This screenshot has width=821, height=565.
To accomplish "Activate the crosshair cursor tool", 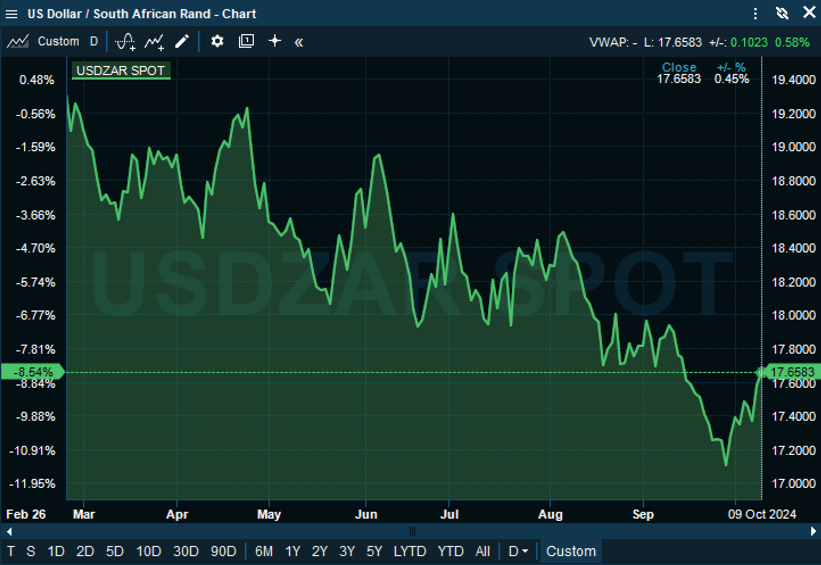I will (x=274, y=41).
